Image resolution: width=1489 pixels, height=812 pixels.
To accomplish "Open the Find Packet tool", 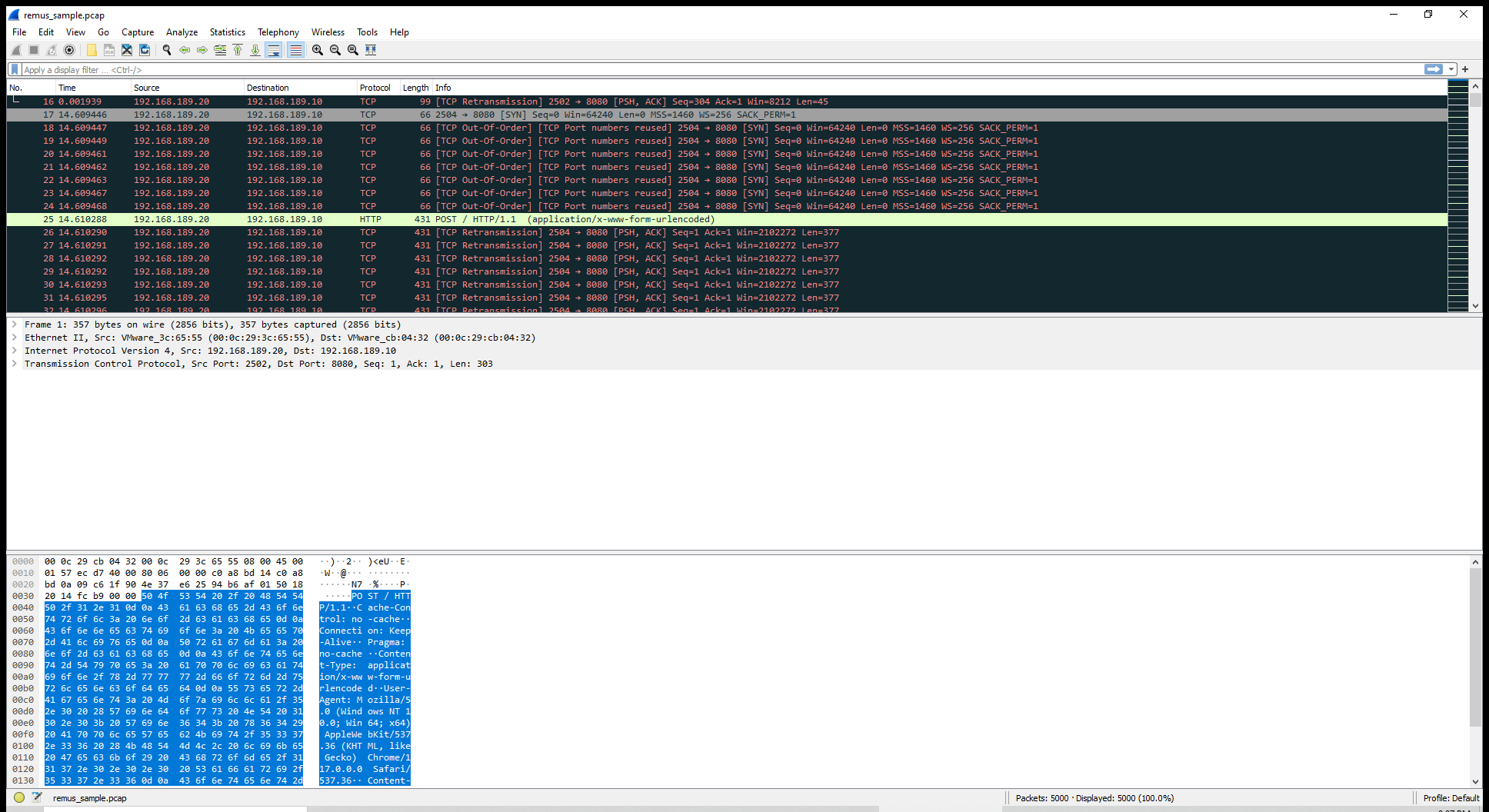I will pos(166,50).
